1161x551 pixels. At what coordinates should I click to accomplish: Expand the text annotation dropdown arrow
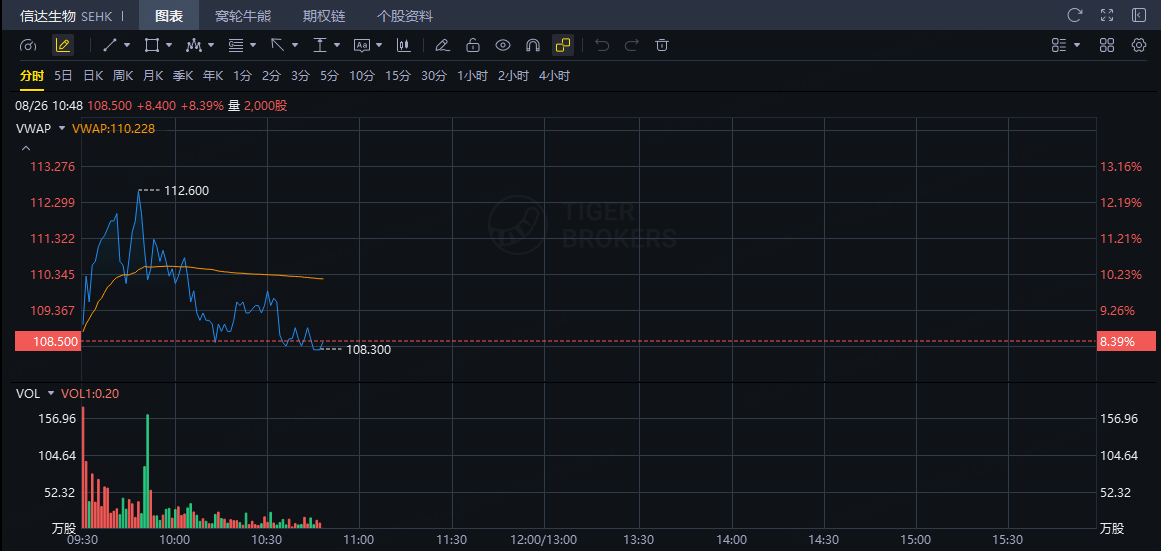pos(379,46)
